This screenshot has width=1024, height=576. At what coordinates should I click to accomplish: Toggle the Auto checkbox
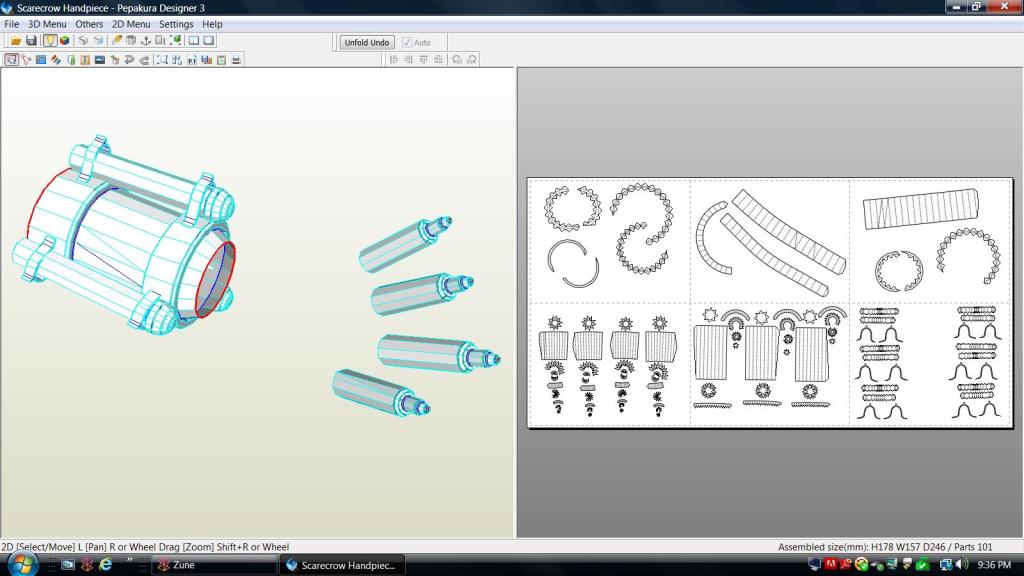click(407, 42)
